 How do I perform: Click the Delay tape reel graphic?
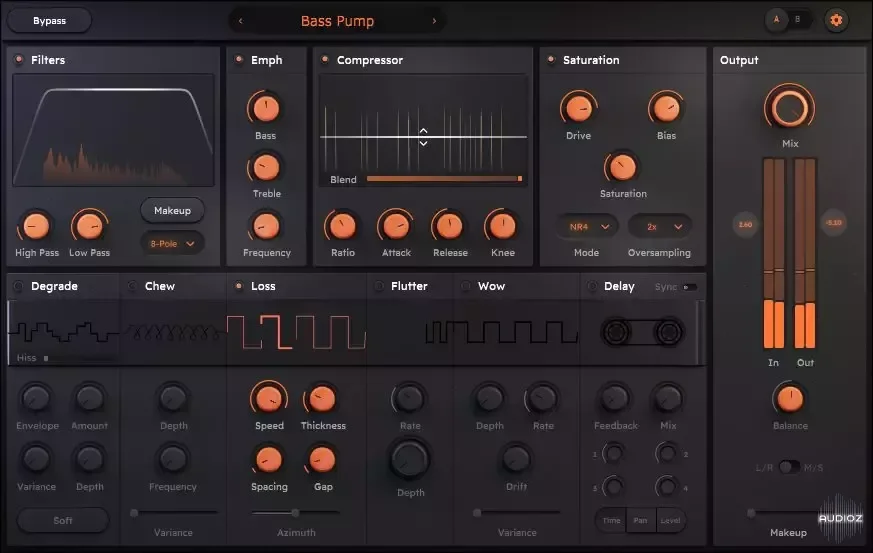tap(643, 332)
